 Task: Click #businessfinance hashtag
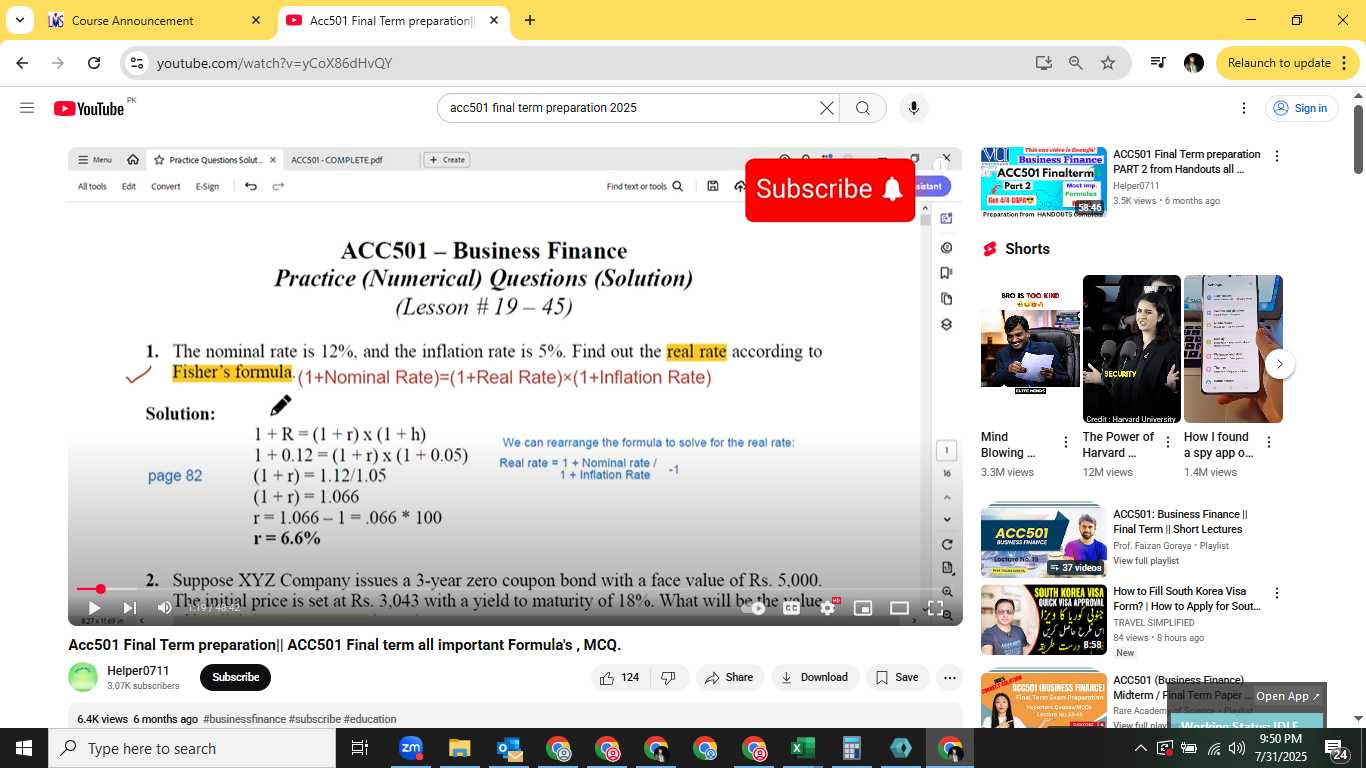244,719
